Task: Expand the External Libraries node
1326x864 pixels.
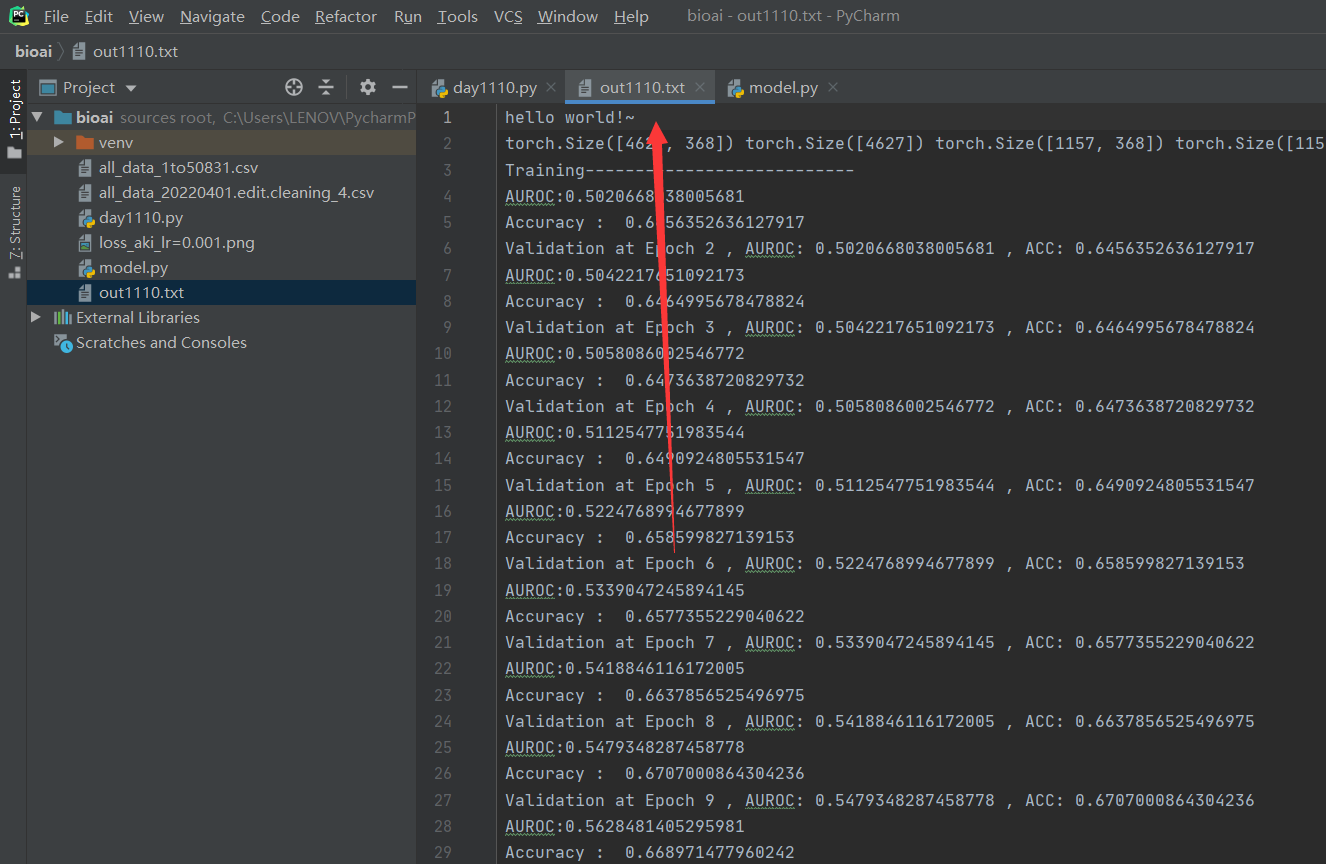Action: (37, 317)
